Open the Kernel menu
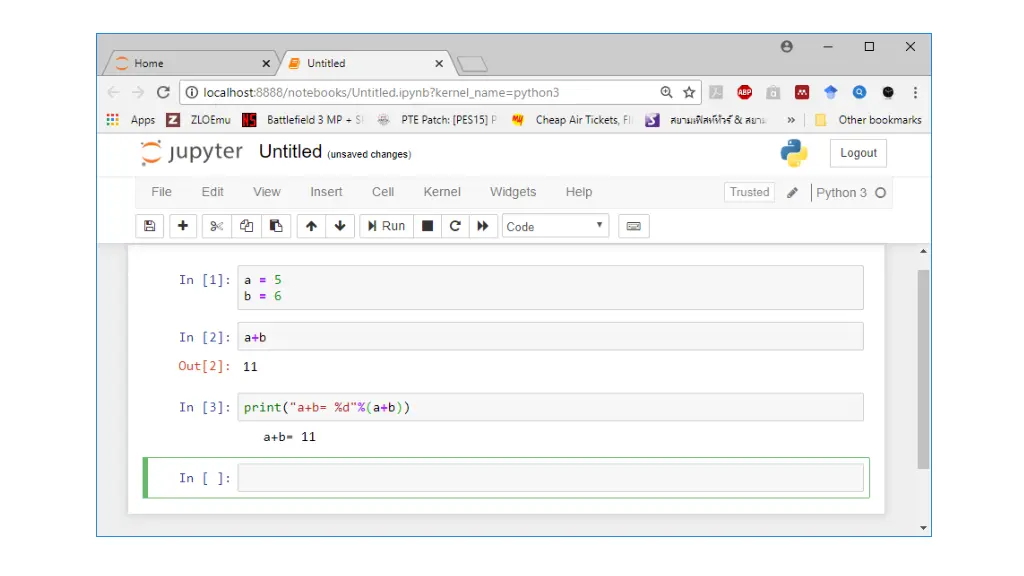The width and height of the screenshot is (1024, 576). (442, 192)
